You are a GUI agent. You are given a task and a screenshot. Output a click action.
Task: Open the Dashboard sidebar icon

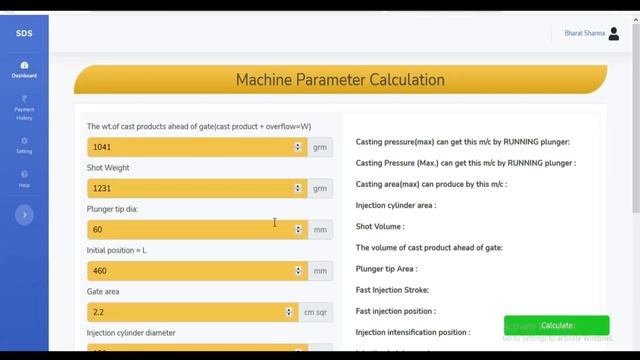pos(24,65)
